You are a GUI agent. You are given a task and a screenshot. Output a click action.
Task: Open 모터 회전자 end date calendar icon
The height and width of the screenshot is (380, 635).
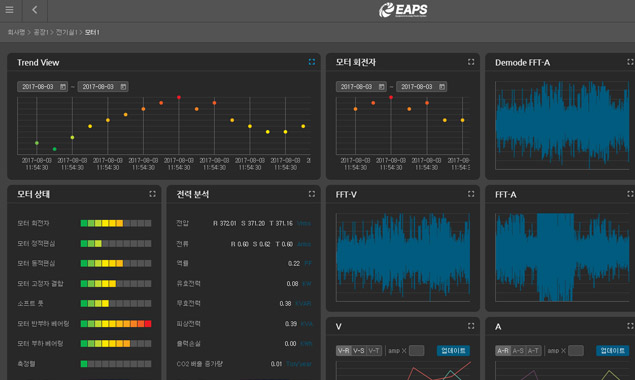(x=442, y=87)
